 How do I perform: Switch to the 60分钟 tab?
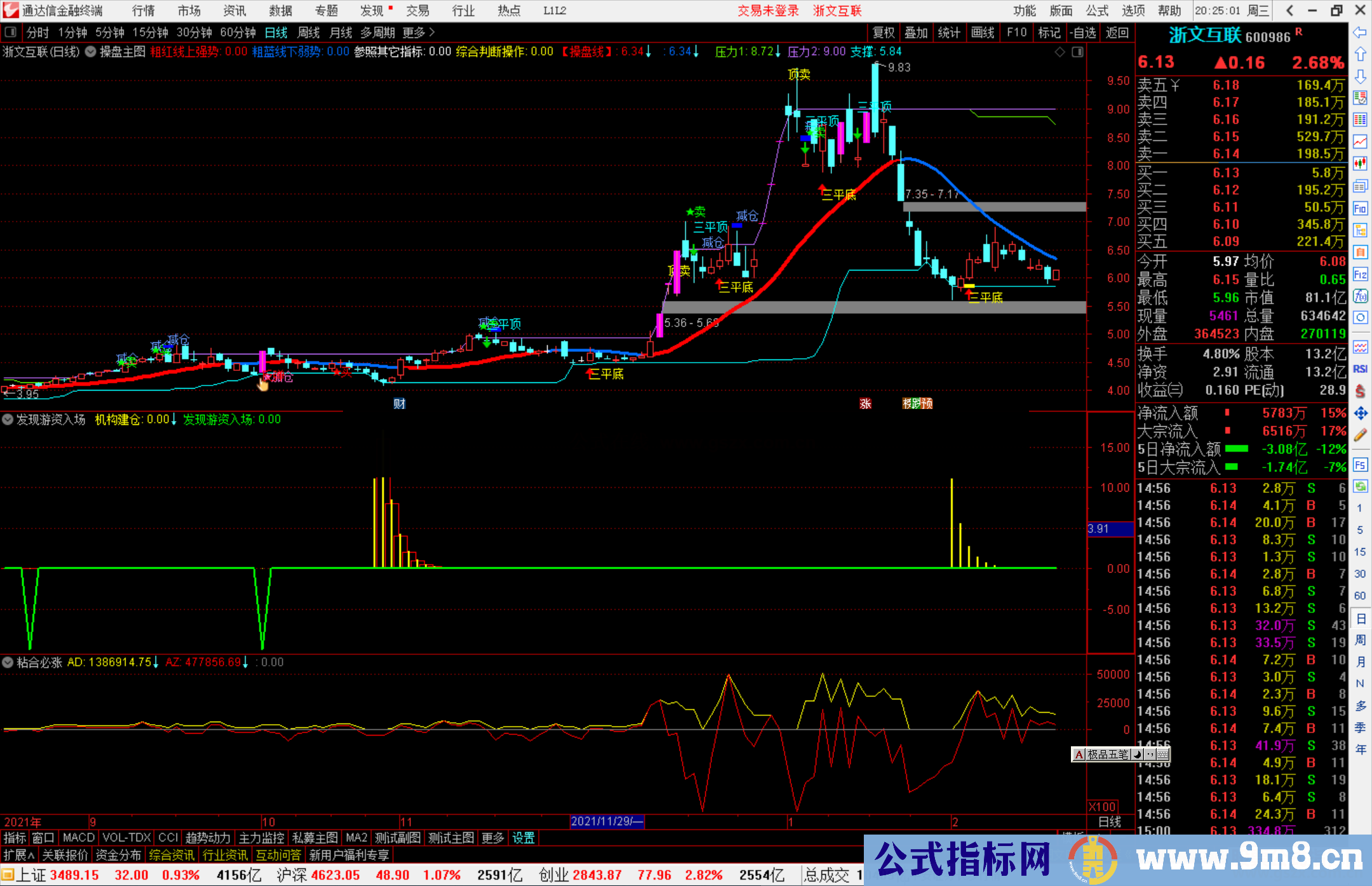click(x=238, y=32)
